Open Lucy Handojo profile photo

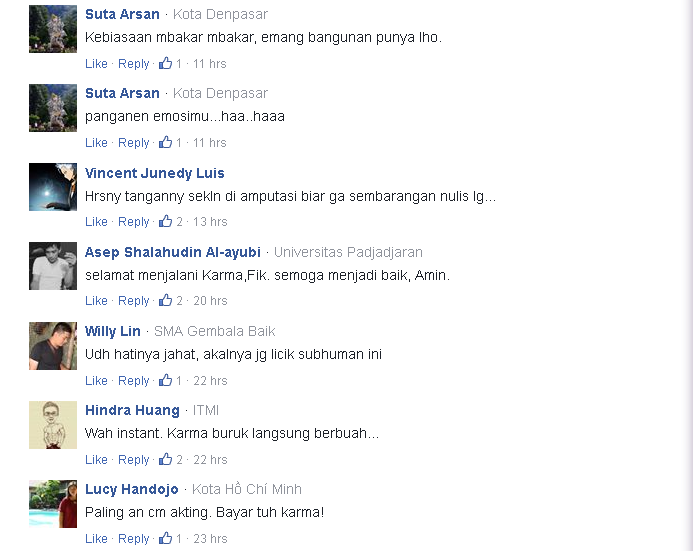pos(53,504)
